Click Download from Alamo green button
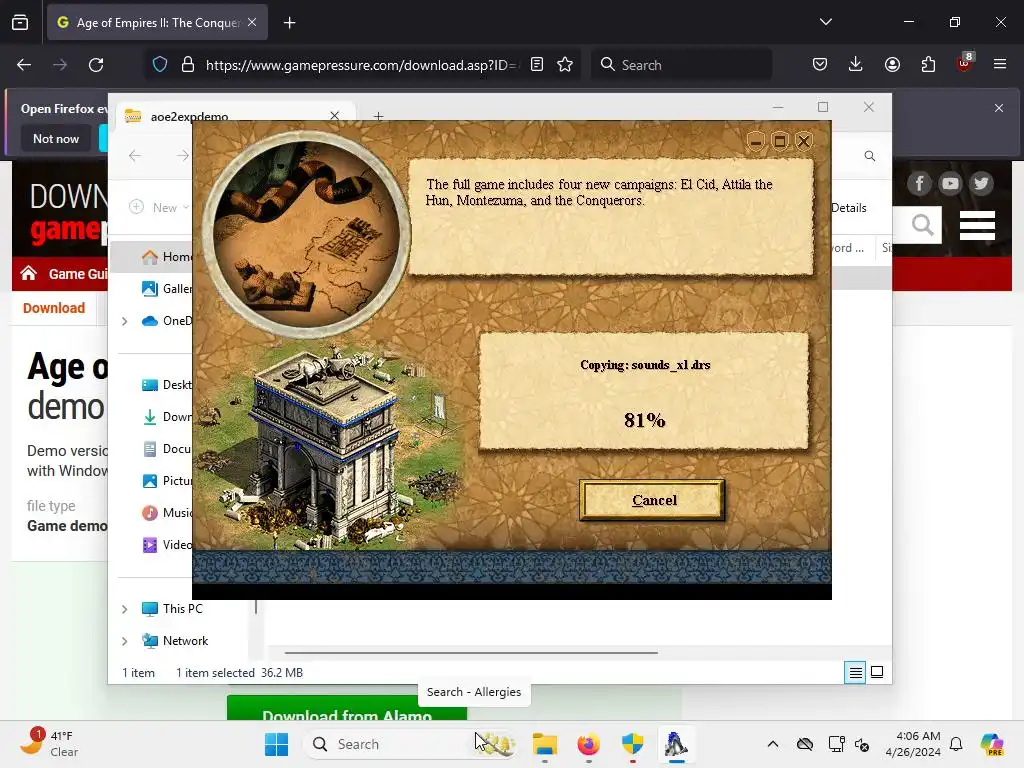The image size is (1024, 768). (x=347, y=709)
